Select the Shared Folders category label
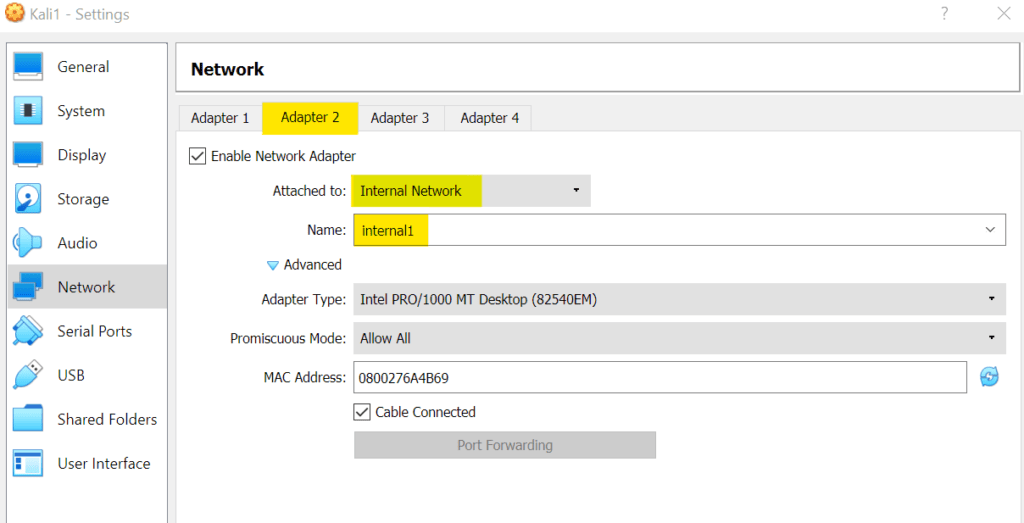This screenshot has width=1024, height=523. [x=107, y=419]
